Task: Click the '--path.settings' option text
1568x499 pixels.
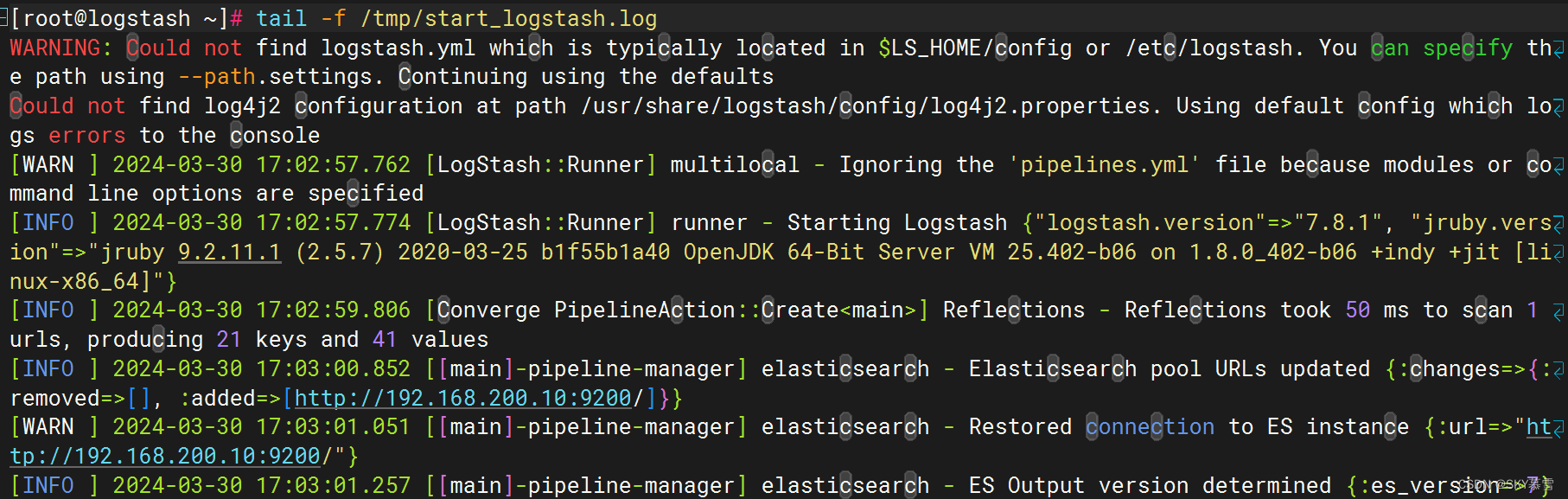Action: click(275, 77)
